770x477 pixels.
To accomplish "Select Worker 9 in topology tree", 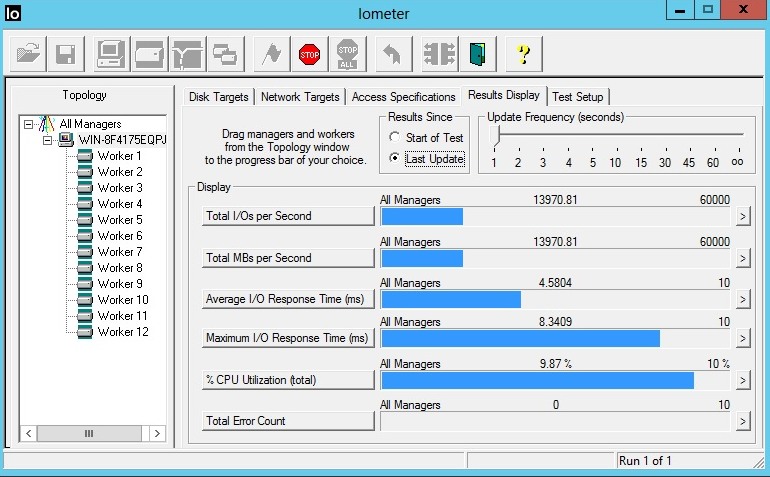I will point(120,284).
